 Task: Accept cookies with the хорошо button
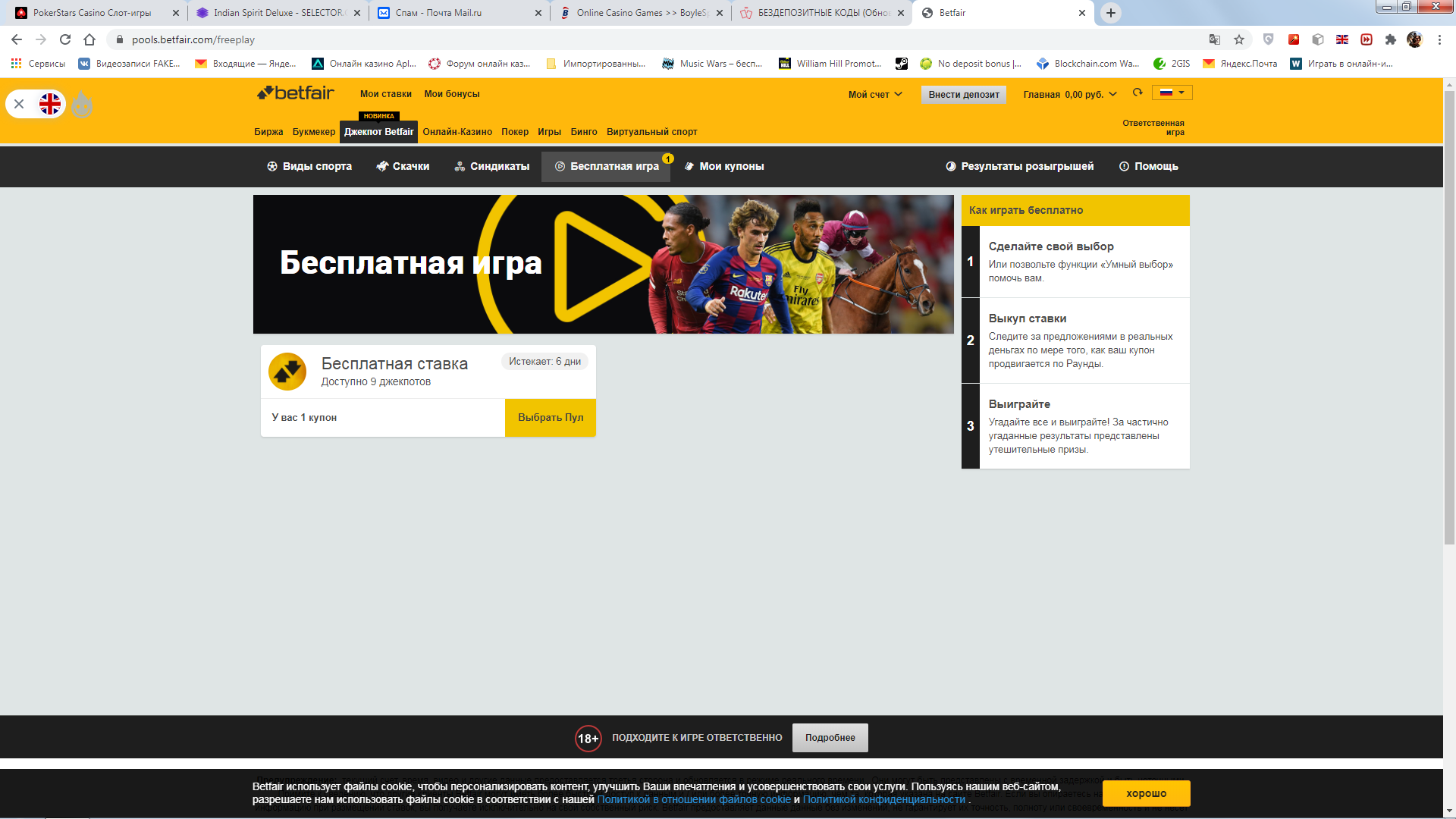[x=1146, y=793]
